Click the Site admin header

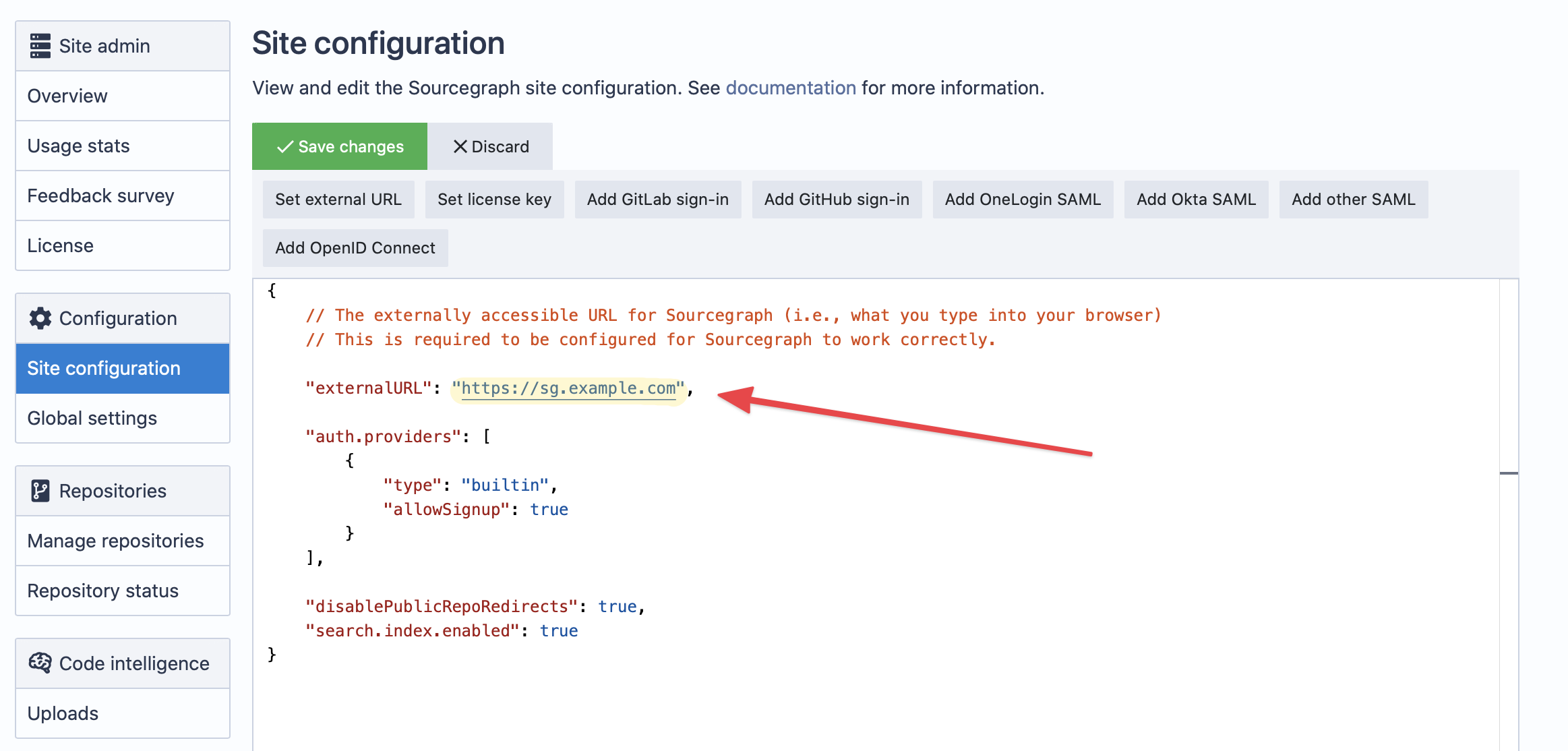tap(123, 46)
